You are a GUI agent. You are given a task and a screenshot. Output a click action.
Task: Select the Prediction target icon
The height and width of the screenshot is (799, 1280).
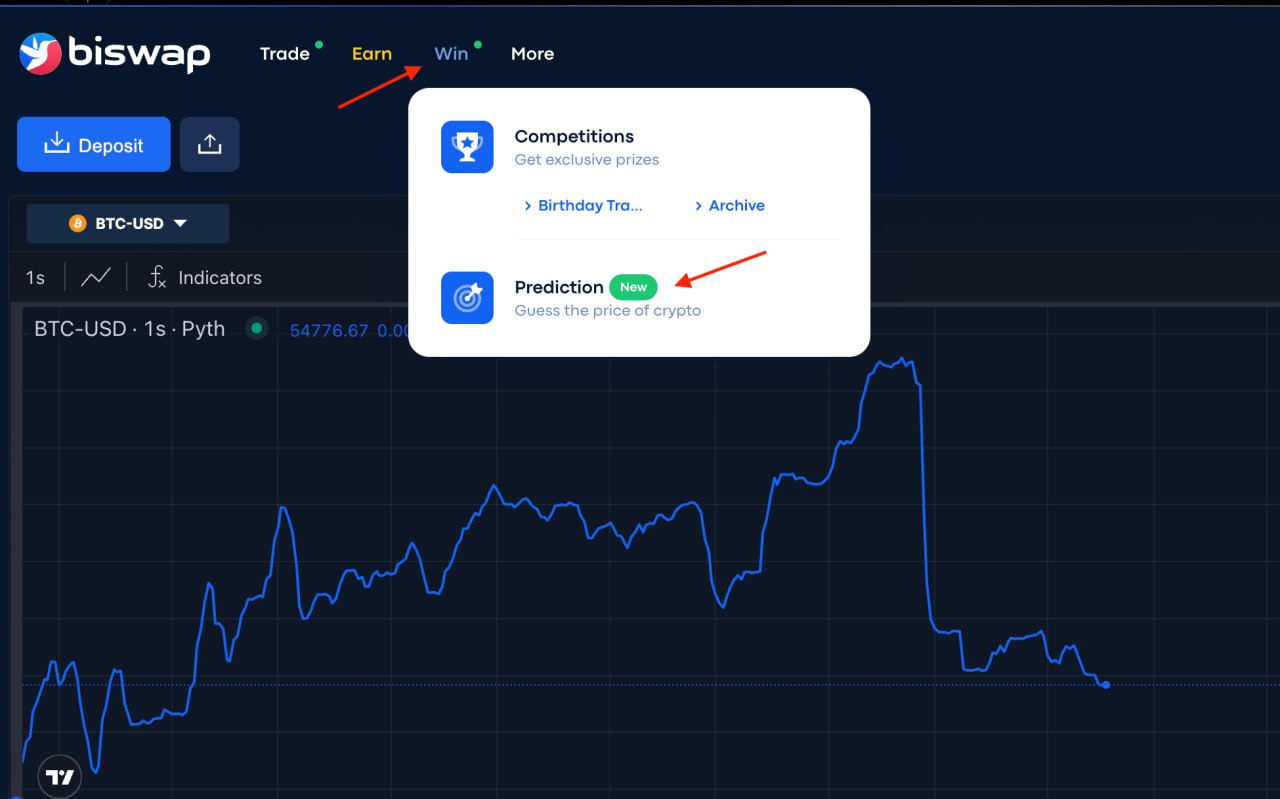point(466,298)
